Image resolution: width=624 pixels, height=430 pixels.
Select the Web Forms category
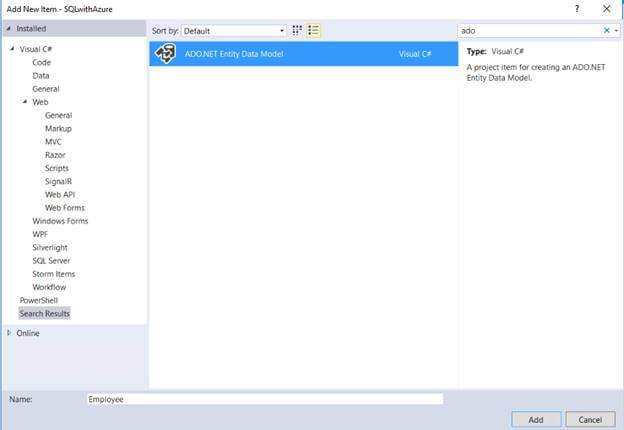[x=65, y=208]
